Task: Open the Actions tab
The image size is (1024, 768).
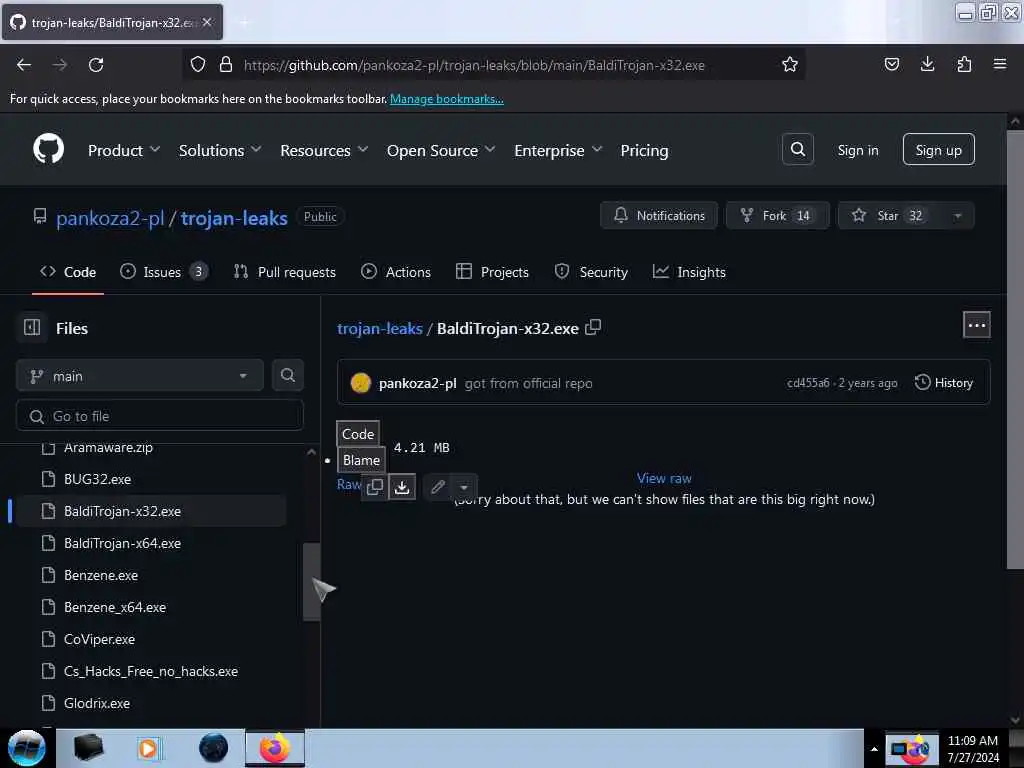Action: pos(396,272)
